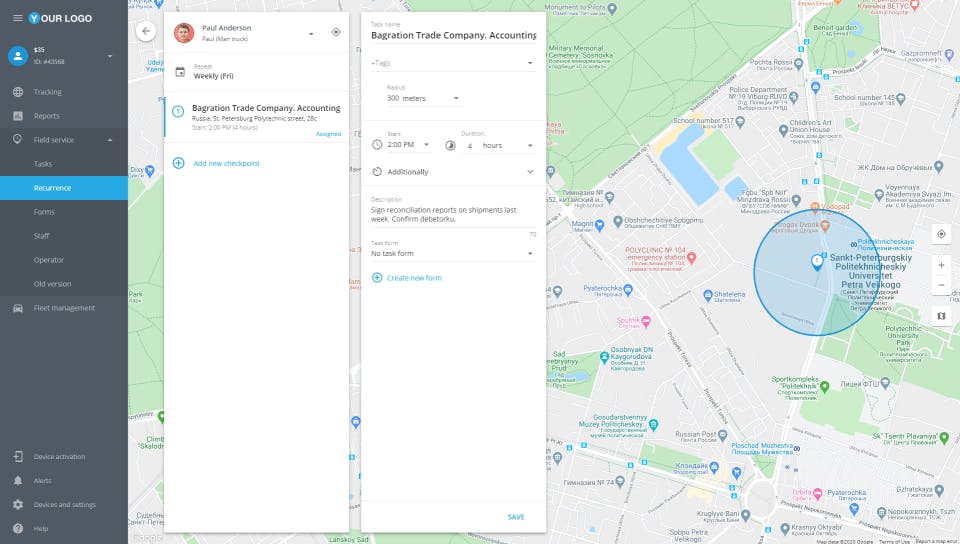Switch to Old version
This screenshot has height=544, width=960.
pyautogui.click(x=53, y=284)
